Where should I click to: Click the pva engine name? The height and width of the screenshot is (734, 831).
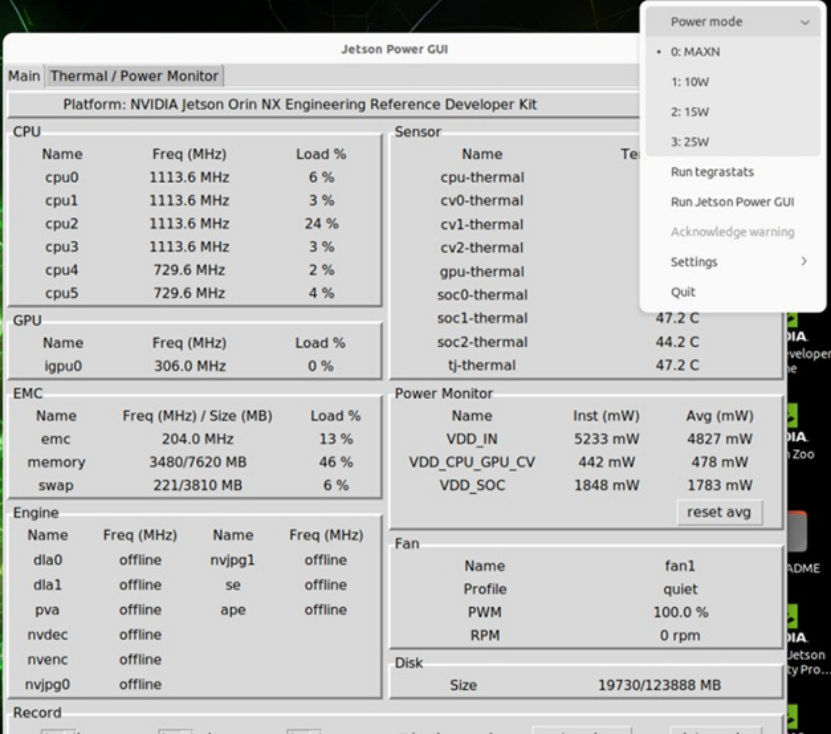pos(47,610)
